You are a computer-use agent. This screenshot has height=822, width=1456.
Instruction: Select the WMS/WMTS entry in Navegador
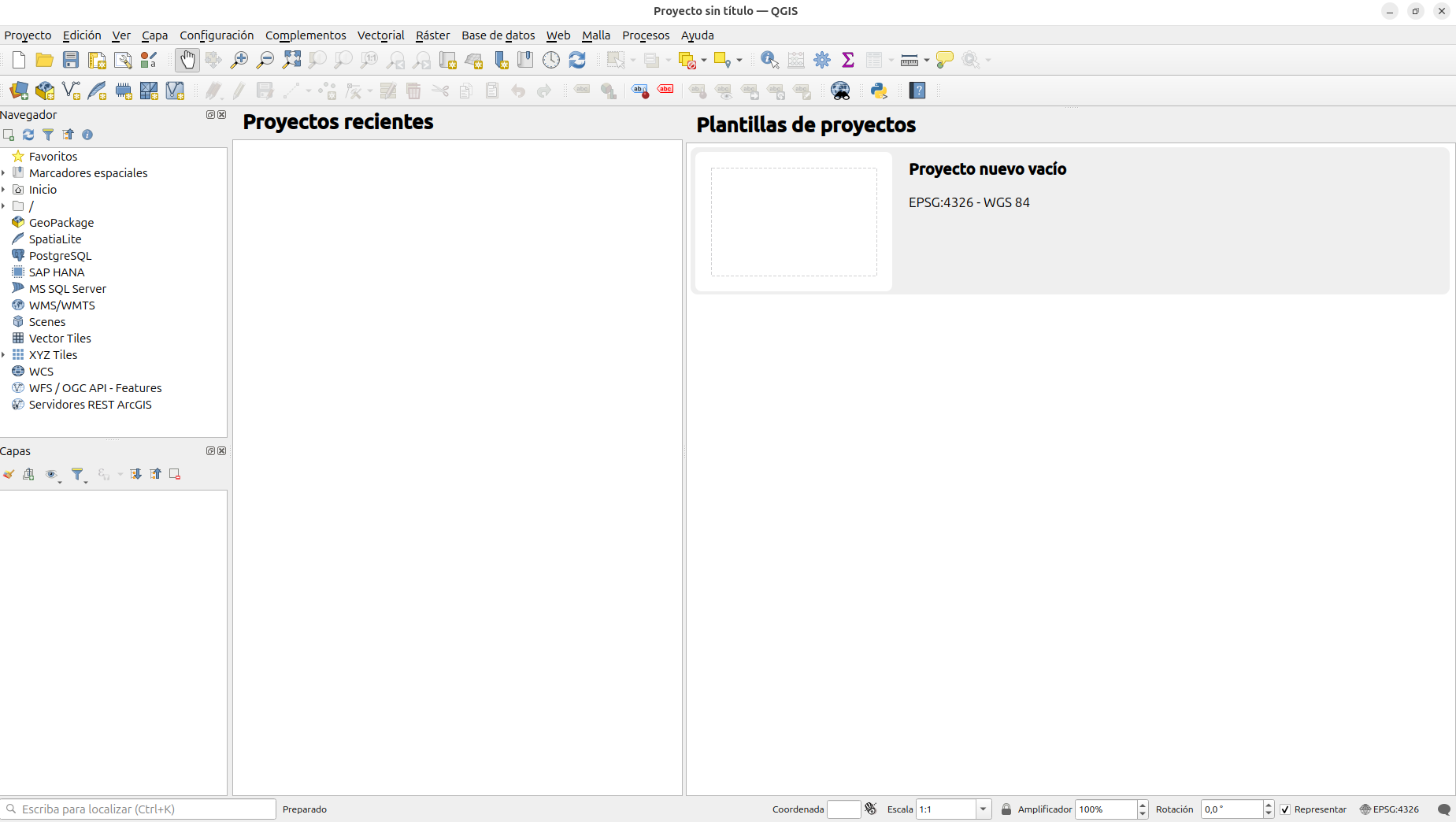click(x=61, y=305)
